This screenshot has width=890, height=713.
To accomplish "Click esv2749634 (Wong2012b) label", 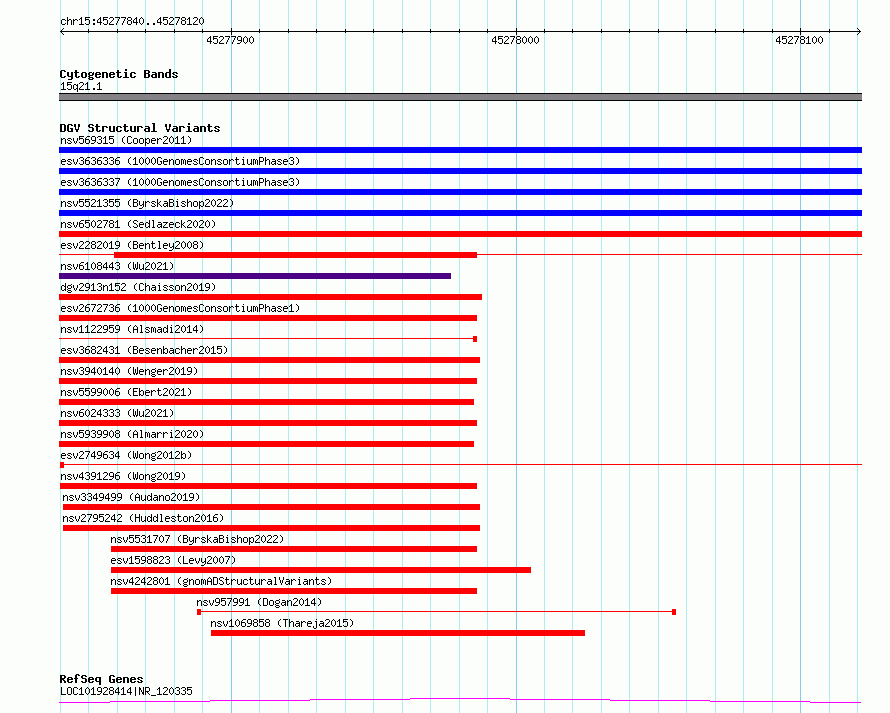I will tap(126, 455).
